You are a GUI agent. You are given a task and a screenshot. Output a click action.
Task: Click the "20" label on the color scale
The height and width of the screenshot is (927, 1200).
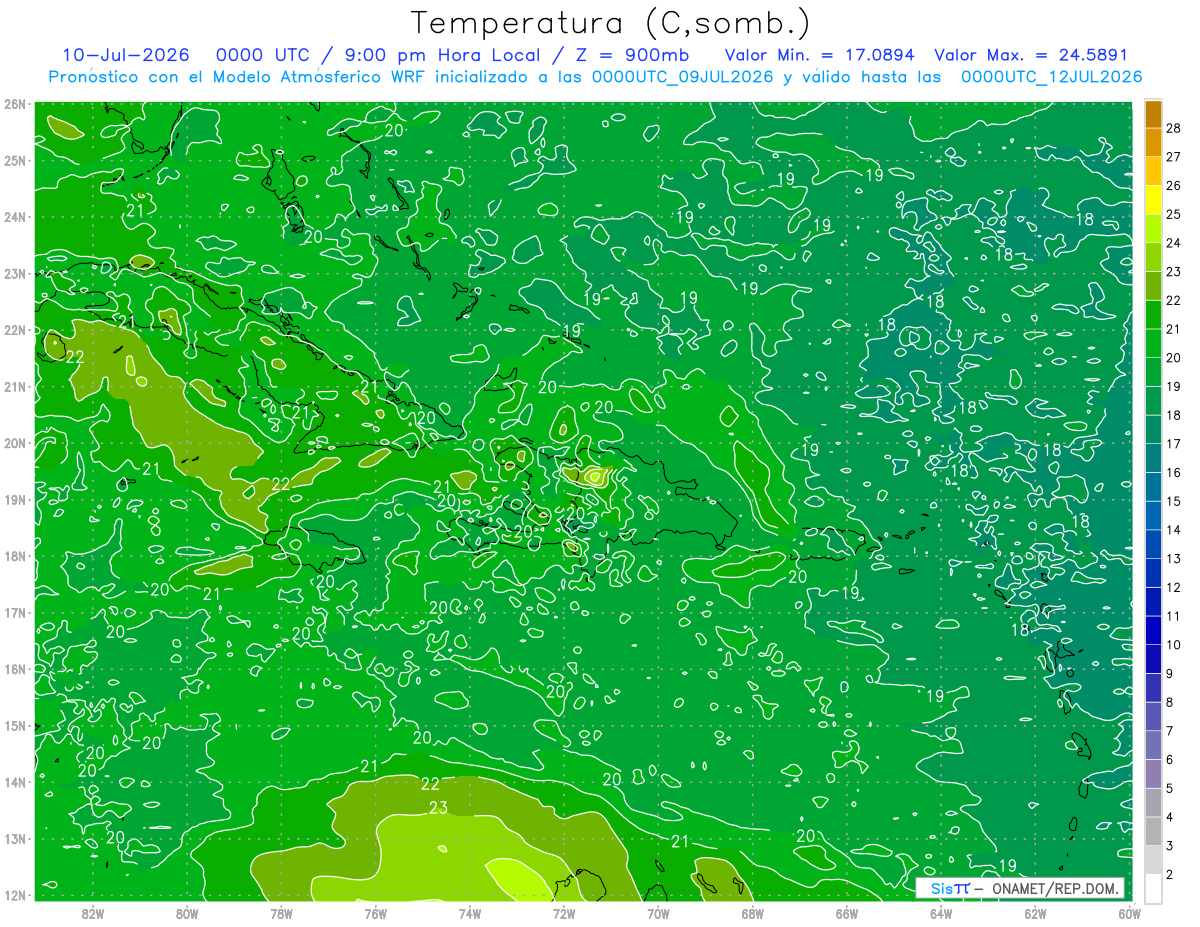point(1173,357)
